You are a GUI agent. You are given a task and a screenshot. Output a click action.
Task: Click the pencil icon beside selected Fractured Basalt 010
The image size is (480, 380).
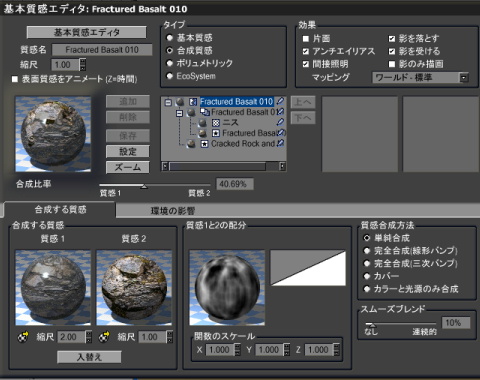(280, 101)
